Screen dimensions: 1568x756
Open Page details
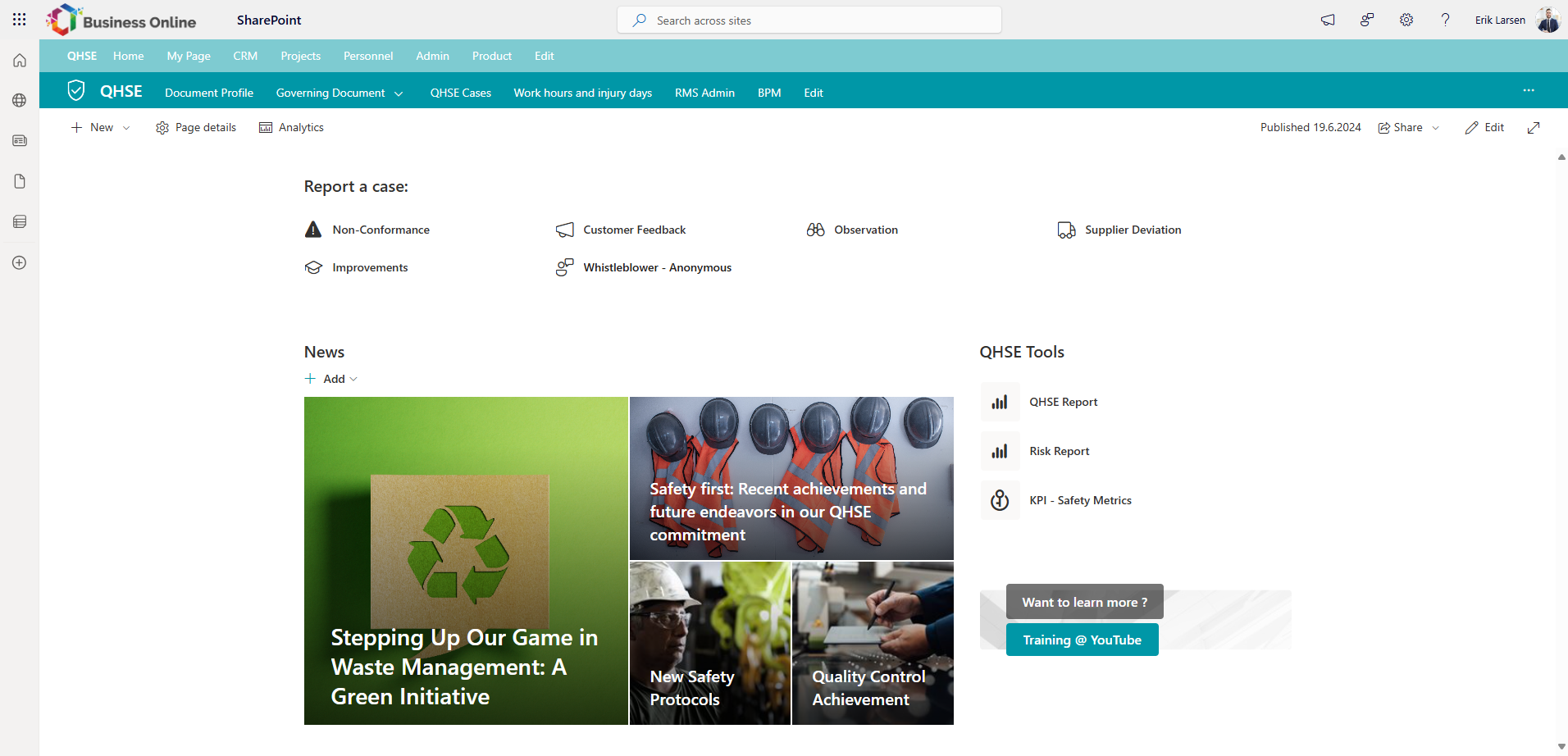tap(196, 128)
